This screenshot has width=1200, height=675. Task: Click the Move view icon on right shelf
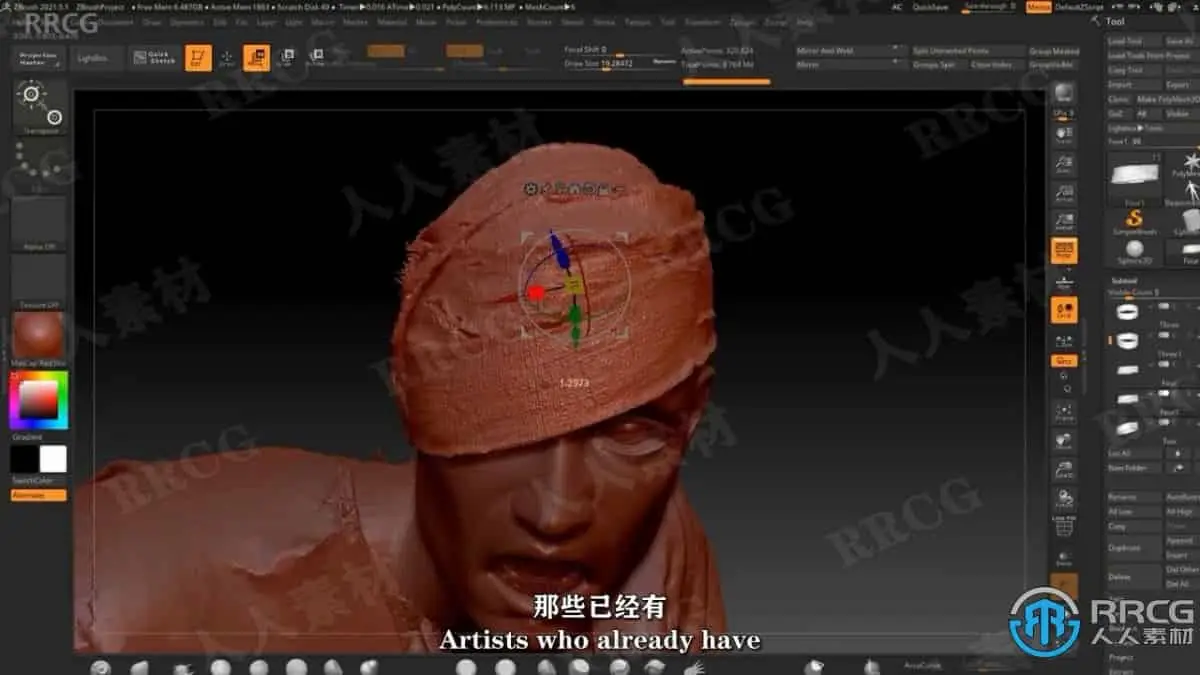pyautogui.click(x=1064, y=442)
